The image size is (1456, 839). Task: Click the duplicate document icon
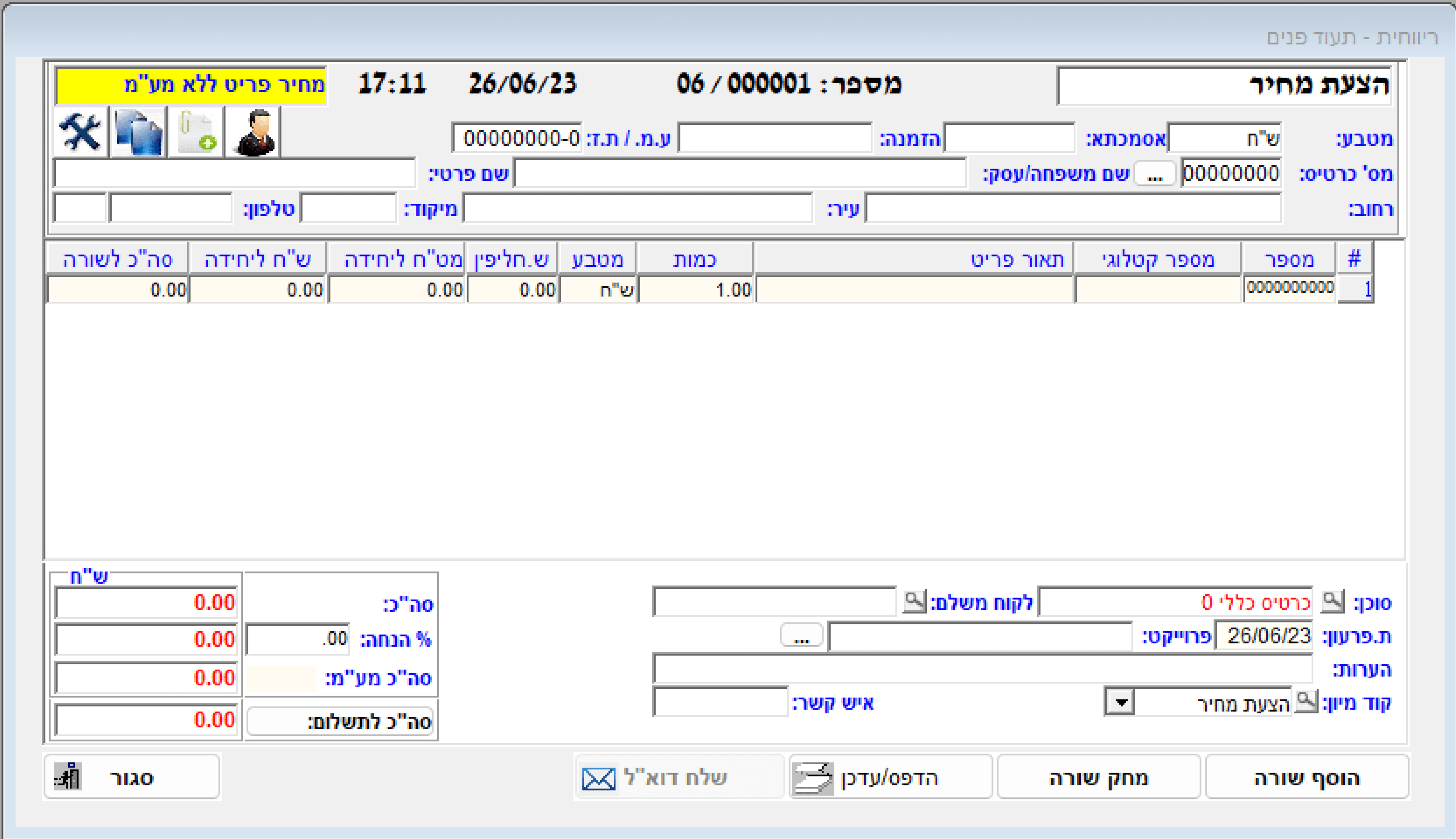[138, 132]
